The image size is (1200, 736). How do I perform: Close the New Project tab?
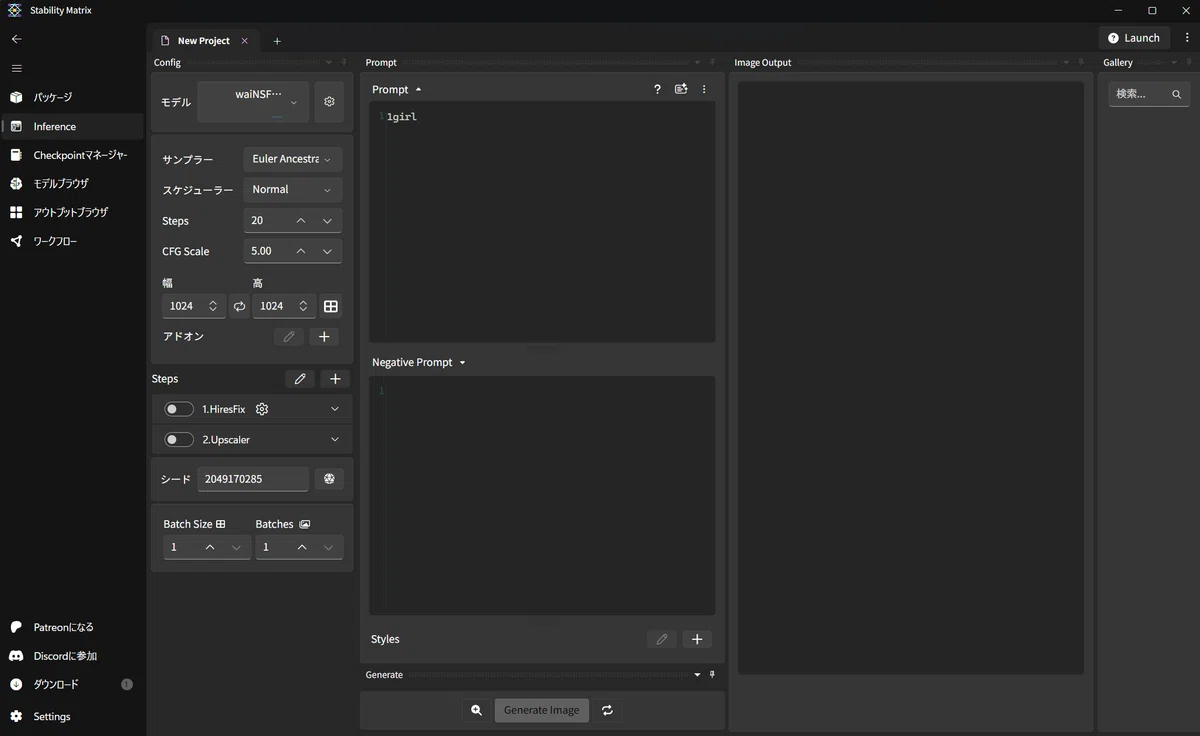tap(245, 41)
